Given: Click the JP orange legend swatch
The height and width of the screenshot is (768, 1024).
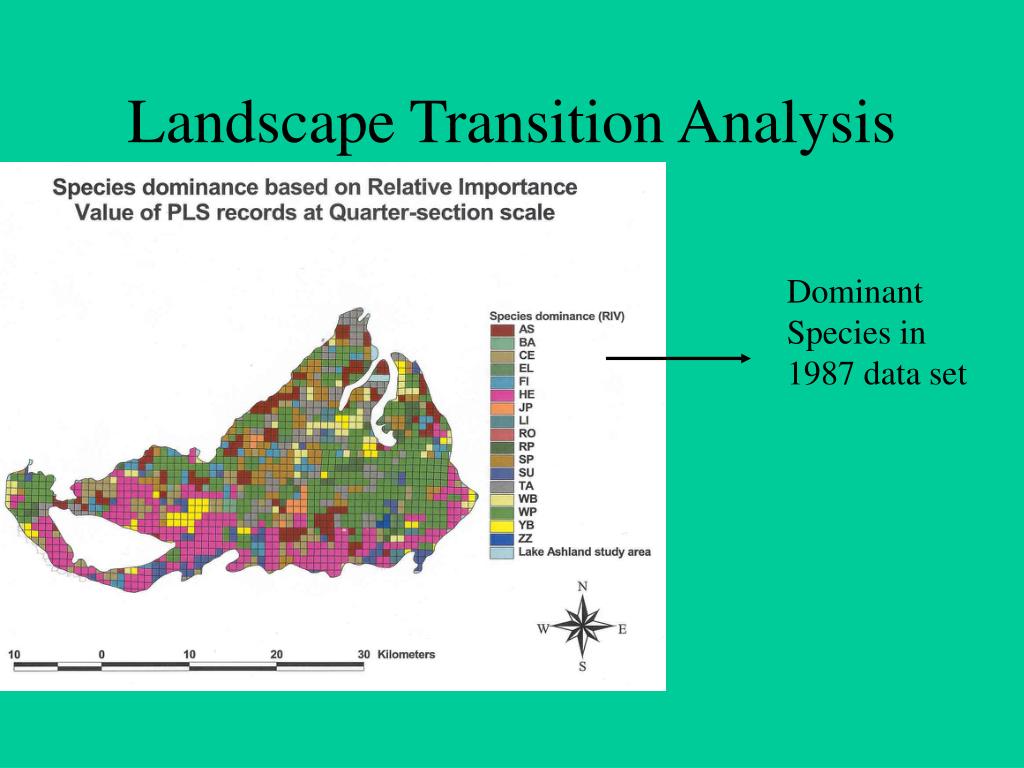Looking at the screenshot, I should (x=502, y=408).
